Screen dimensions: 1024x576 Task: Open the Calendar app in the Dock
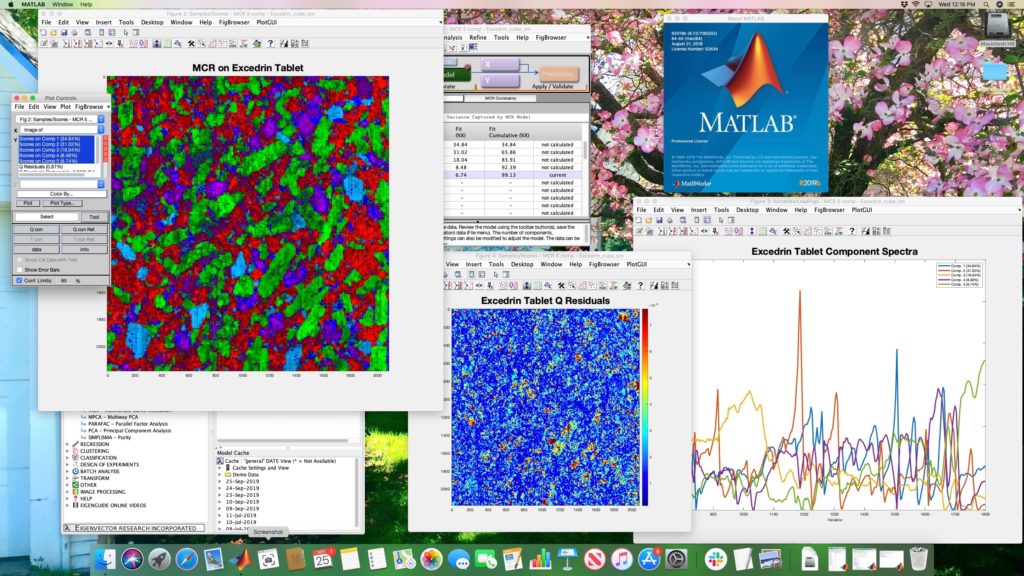pos(323,559)
